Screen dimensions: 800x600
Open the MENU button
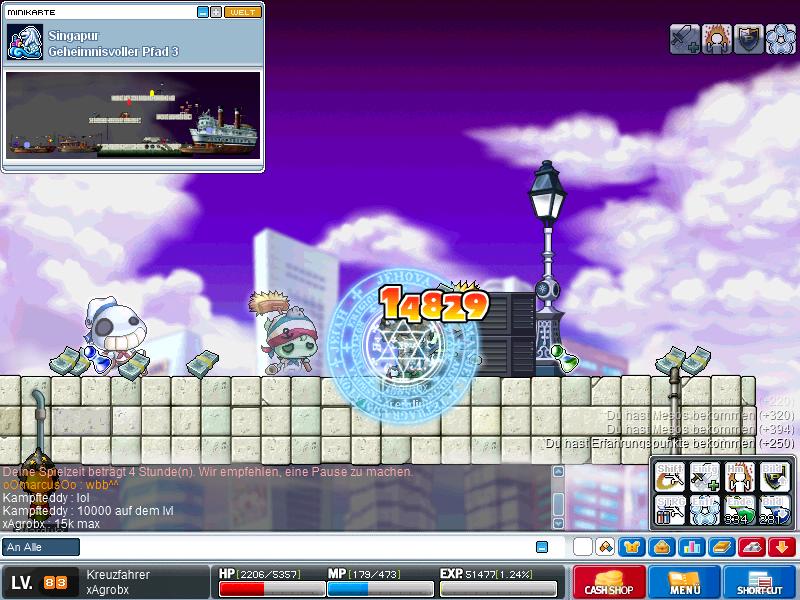coord(685,582)
